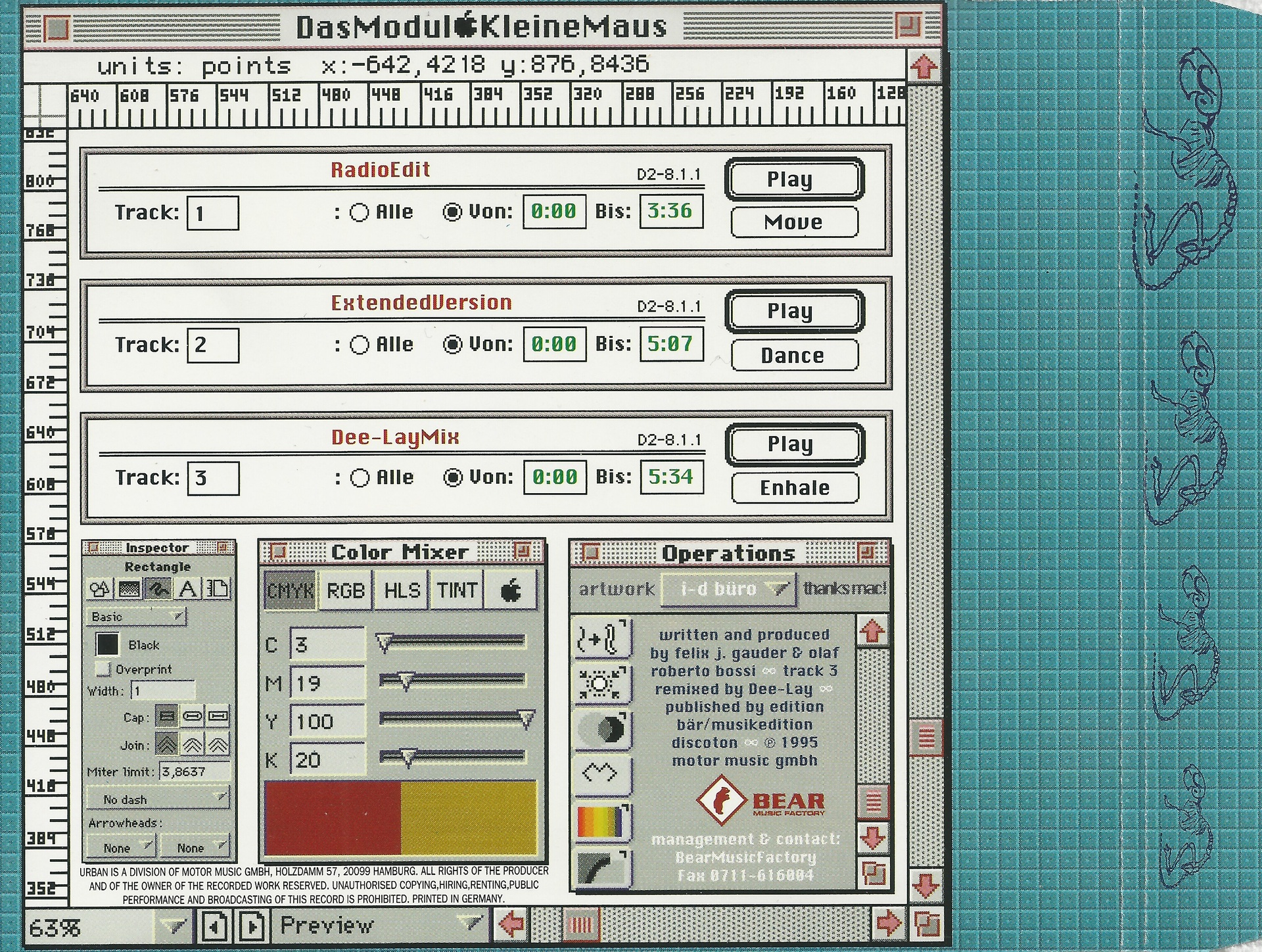
Task: Click the Bear Music Factory logo
Action: (760, 800)
